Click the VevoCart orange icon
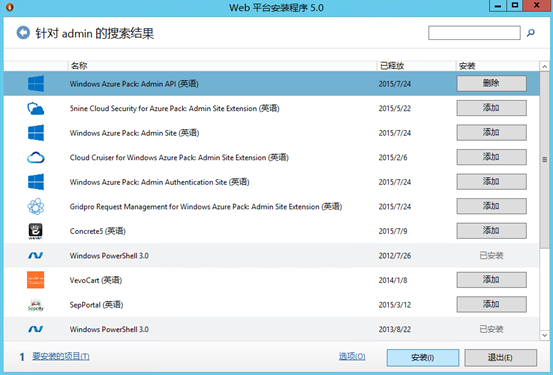The width and height of the screenshot is (553, 375). pos(36,280)
